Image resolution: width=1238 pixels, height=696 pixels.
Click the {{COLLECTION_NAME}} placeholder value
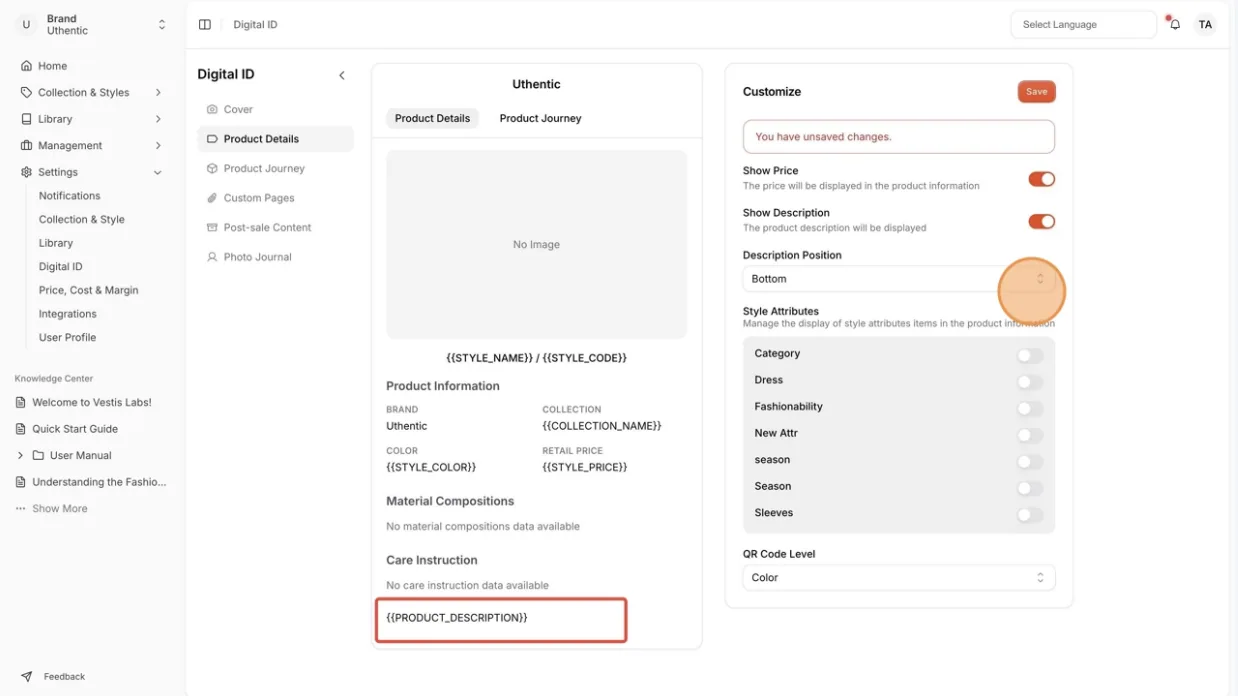point(602,426)
